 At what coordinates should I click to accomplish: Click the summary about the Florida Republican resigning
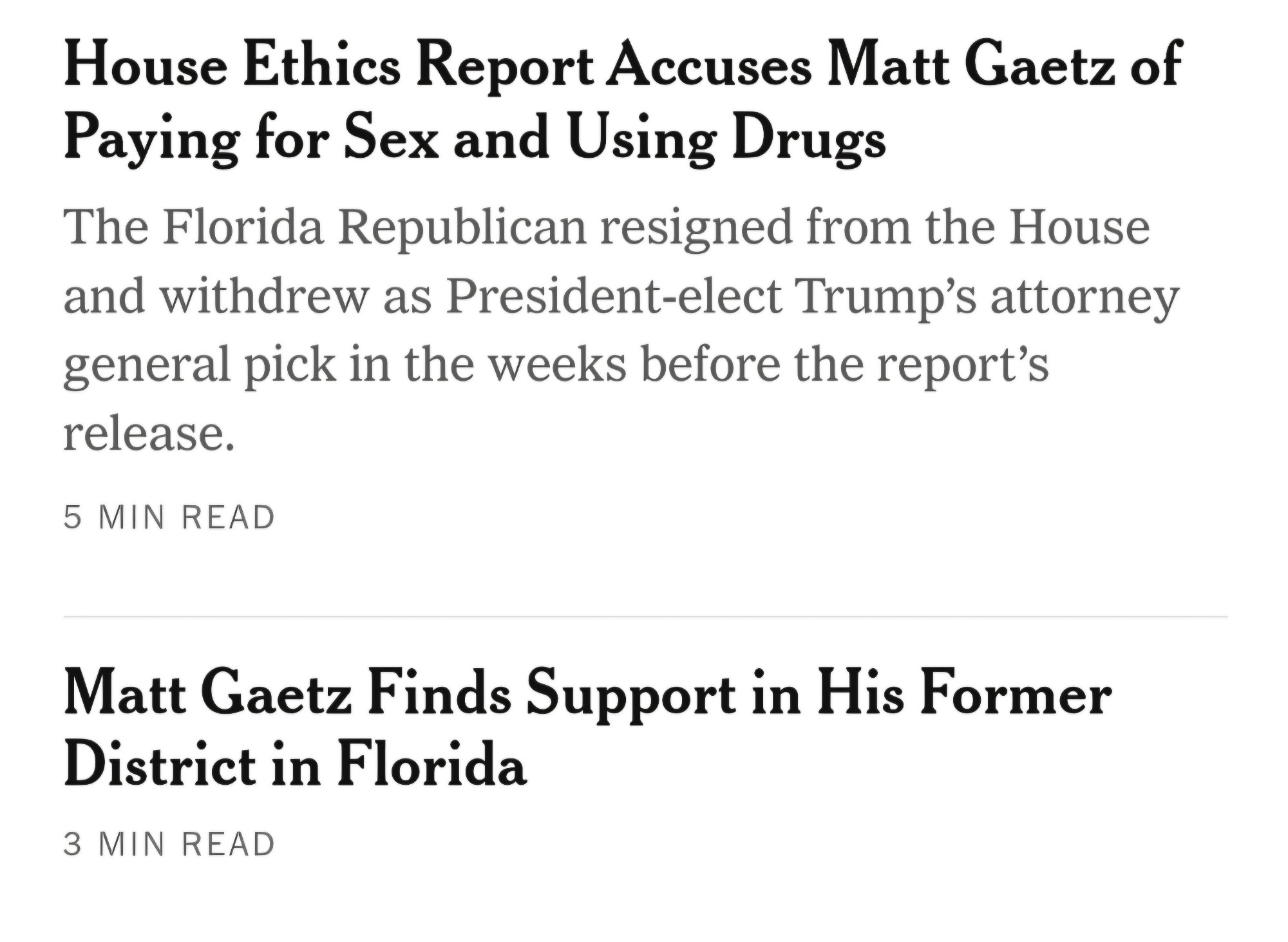(621, 330)
